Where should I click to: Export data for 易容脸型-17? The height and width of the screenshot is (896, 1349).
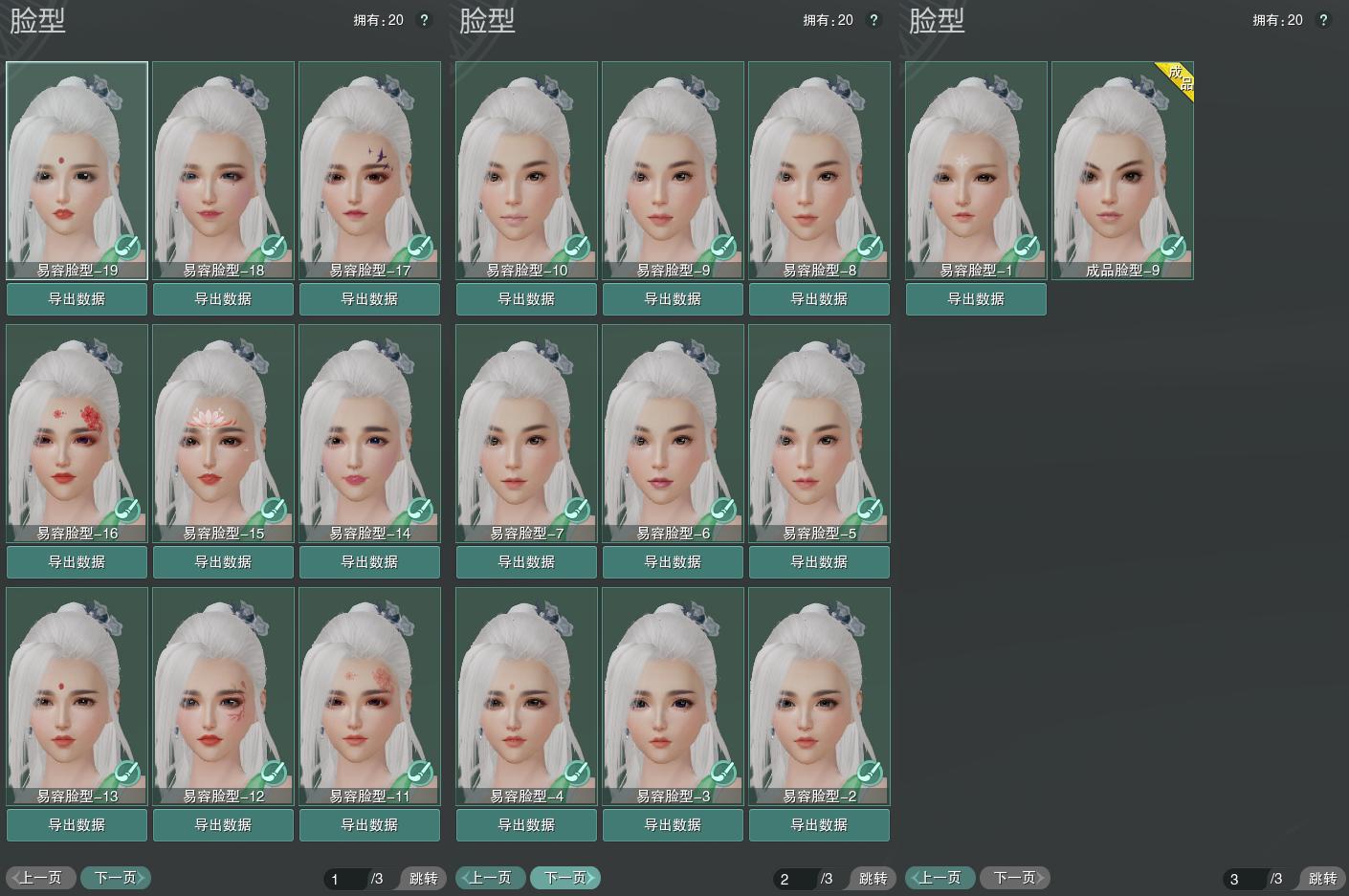tap(370, 299)
